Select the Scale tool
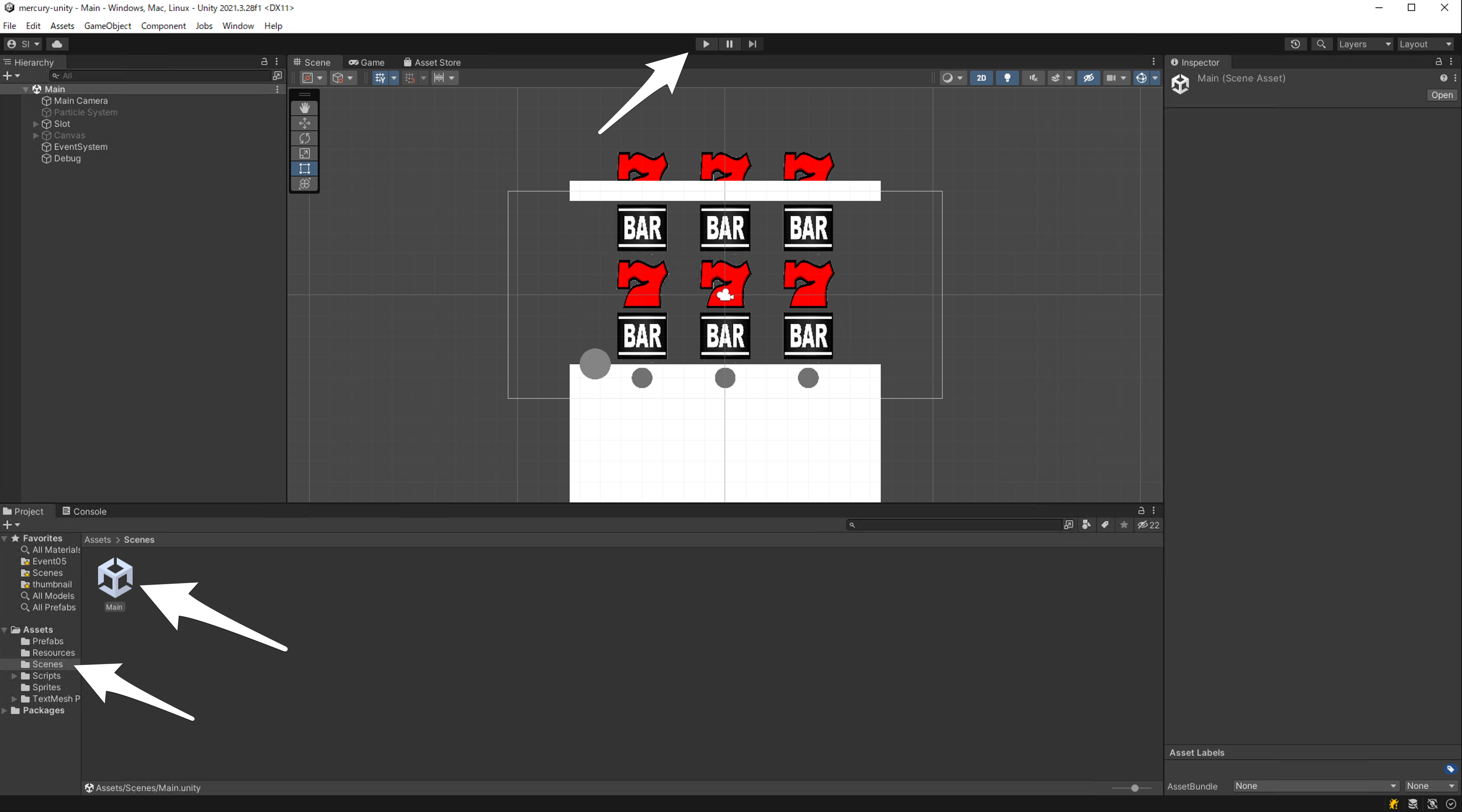The width and height of the screenshot is (1462, 812). click(304, 153)
